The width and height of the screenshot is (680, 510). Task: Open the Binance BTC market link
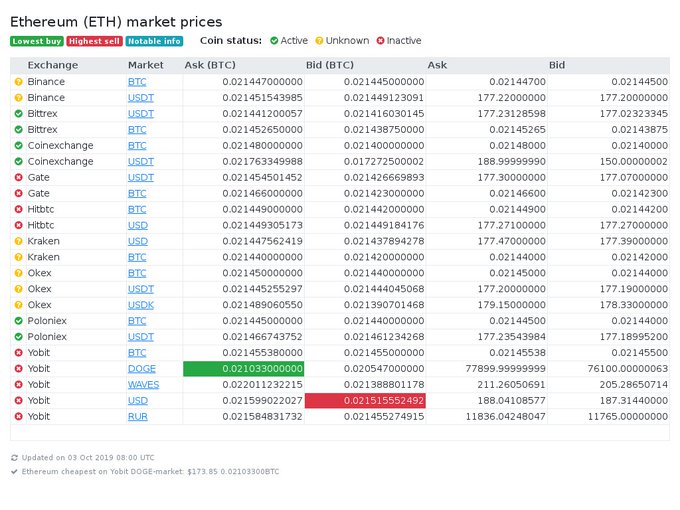(x=137, y=82)
